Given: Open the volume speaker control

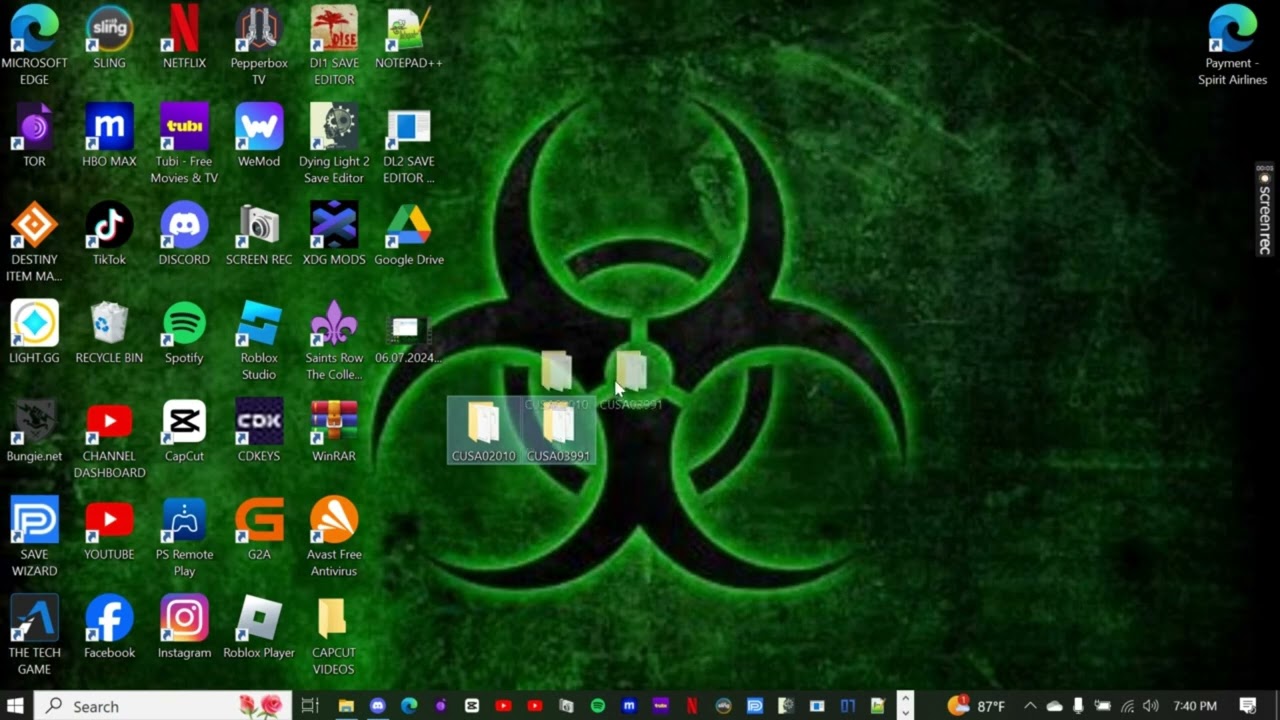Looking at the screenshot, I should click(1151, 706).
